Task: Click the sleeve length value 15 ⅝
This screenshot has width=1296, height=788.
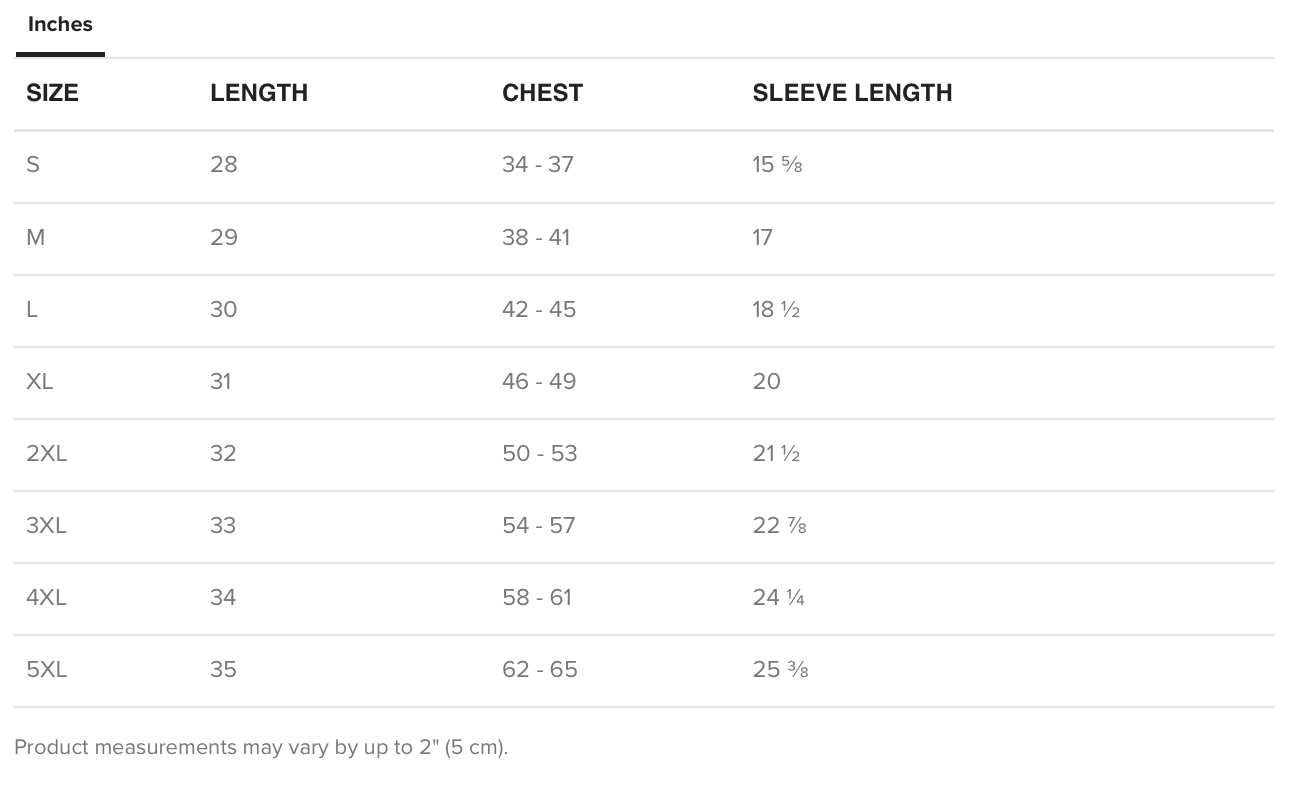Action: (778, 165)
